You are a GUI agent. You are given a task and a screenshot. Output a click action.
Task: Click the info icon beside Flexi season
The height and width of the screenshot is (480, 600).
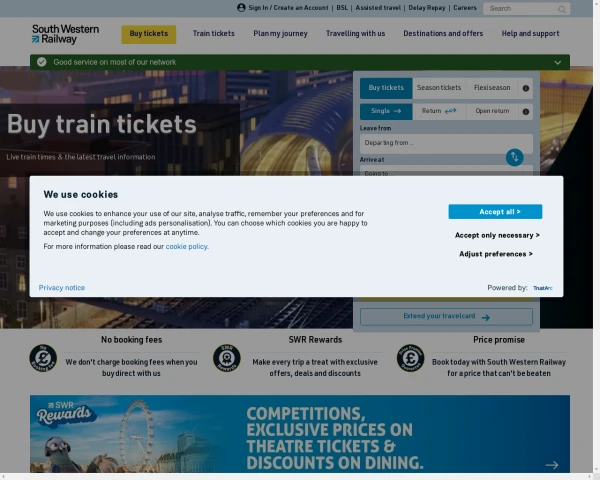(526, 88)
